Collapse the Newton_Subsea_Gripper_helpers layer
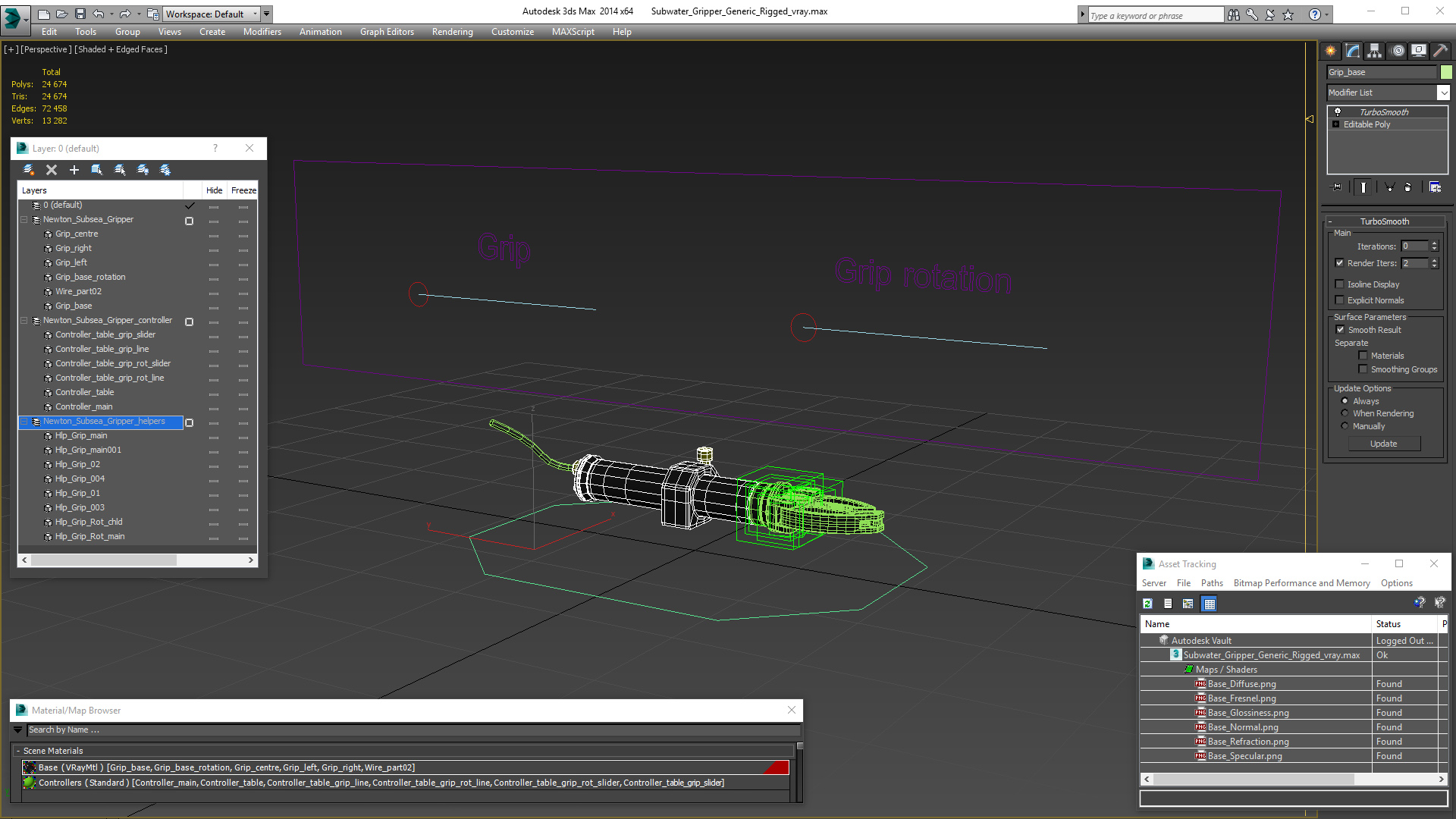This screenshot has height=819, width=1456. point(24,422)
